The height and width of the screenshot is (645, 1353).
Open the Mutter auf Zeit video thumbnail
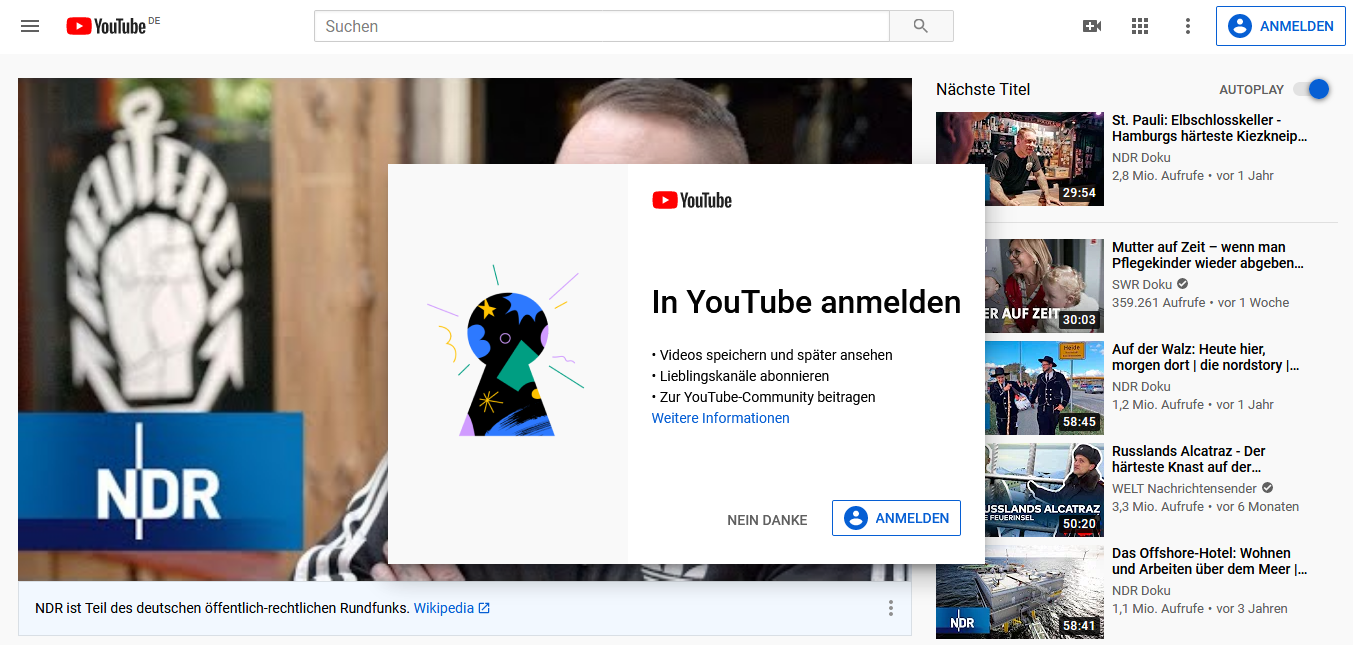tap(1044, 286)
